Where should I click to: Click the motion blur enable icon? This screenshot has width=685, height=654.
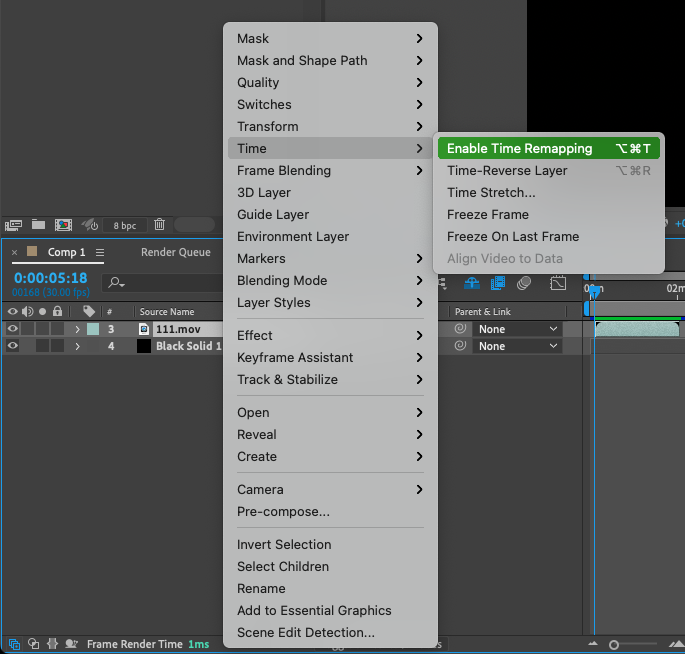point(523,284)
